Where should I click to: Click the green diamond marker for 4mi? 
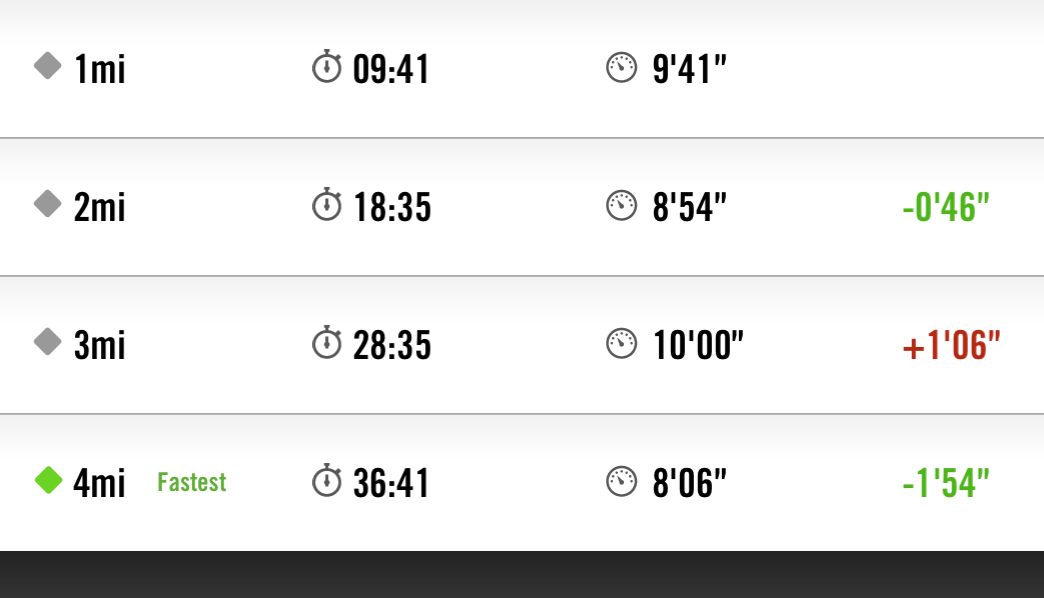coord(48,480)
